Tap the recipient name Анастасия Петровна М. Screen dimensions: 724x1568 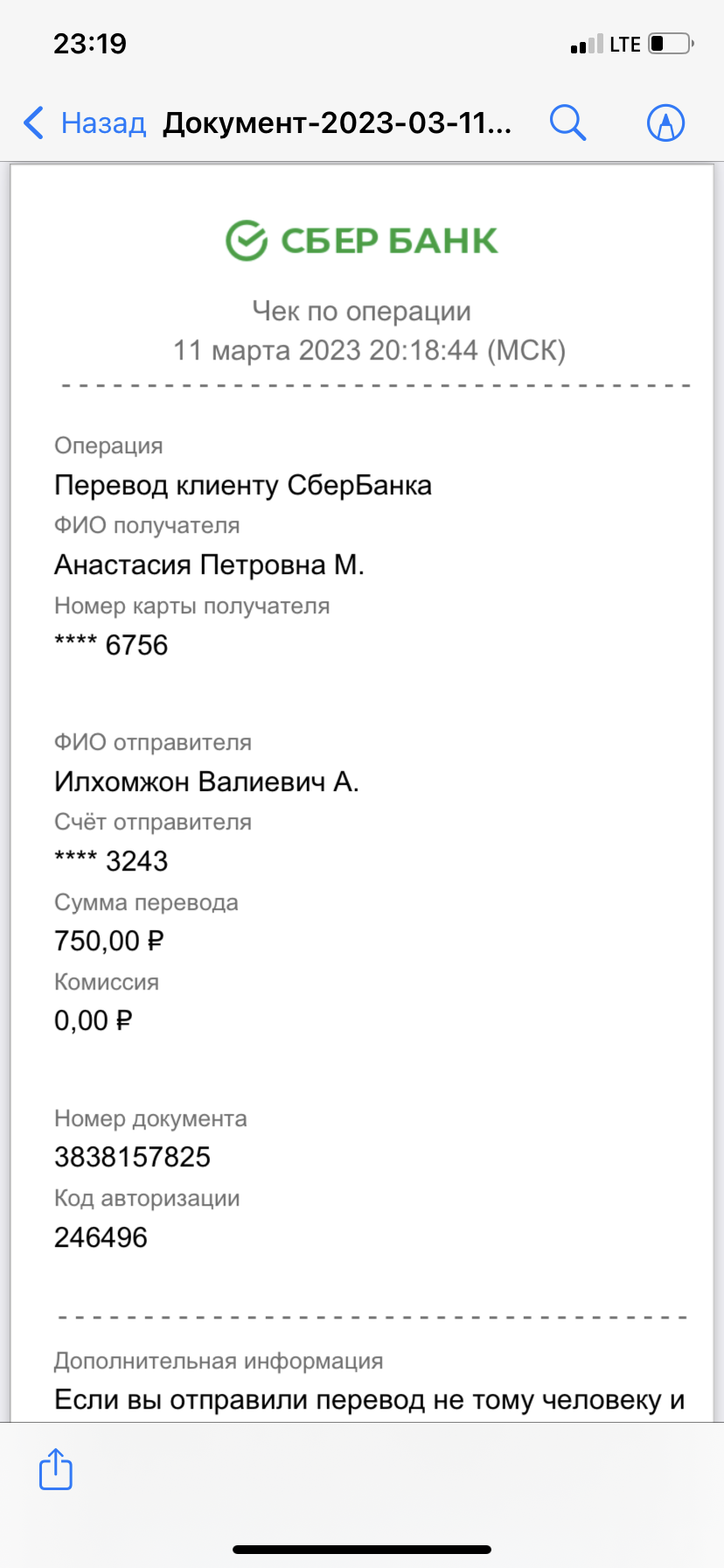tap(209, 565)
